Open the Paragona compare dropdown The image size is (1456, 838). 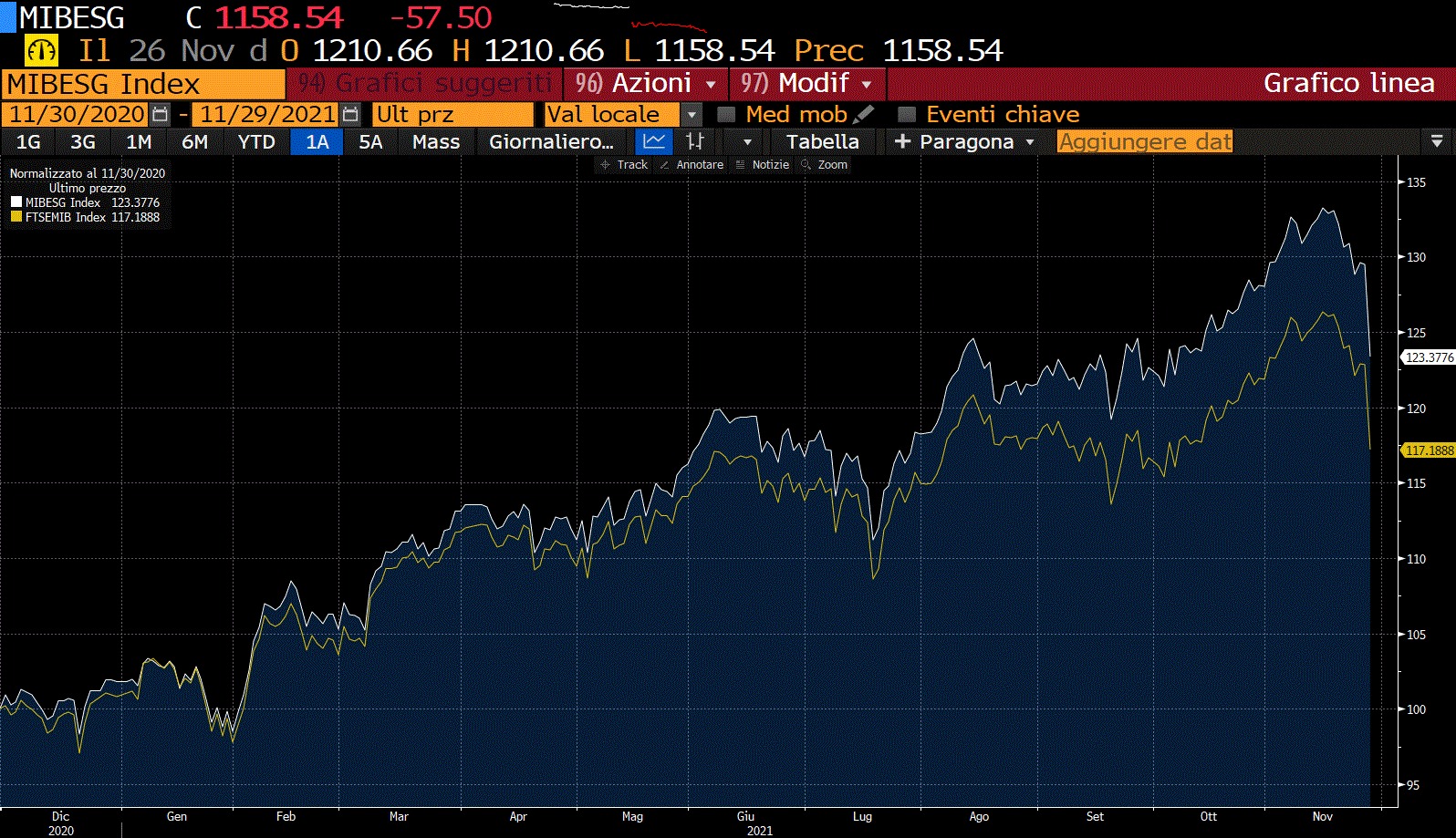(965, 141)
